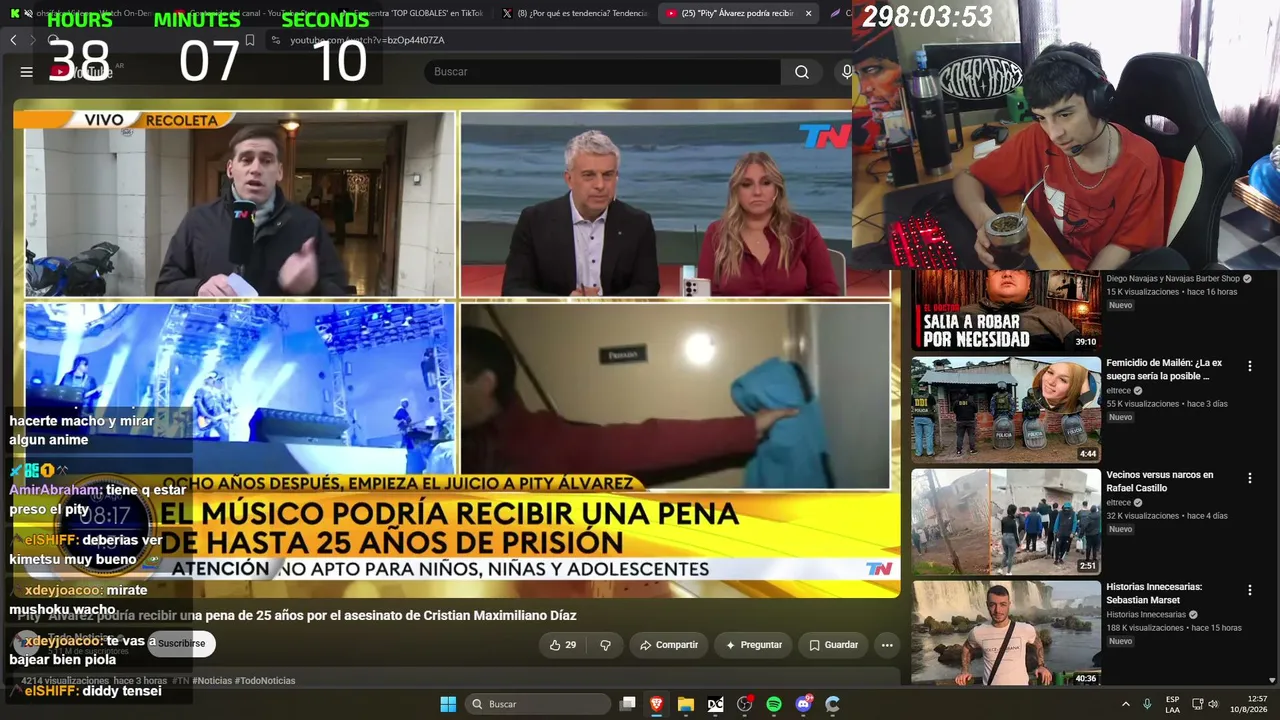Screen dimensions: 1280x720
Task: Click the Windows taskbar Buscar search box
Action: coord(538,704)
